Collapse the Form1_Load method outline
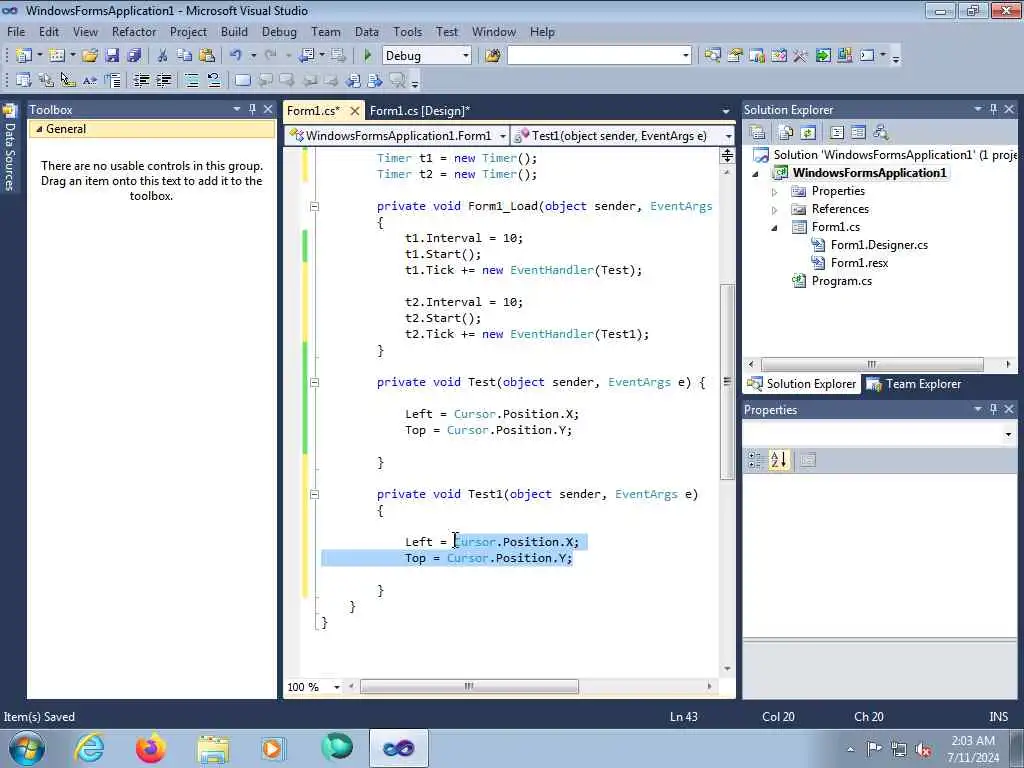 [x=314, y=206]
